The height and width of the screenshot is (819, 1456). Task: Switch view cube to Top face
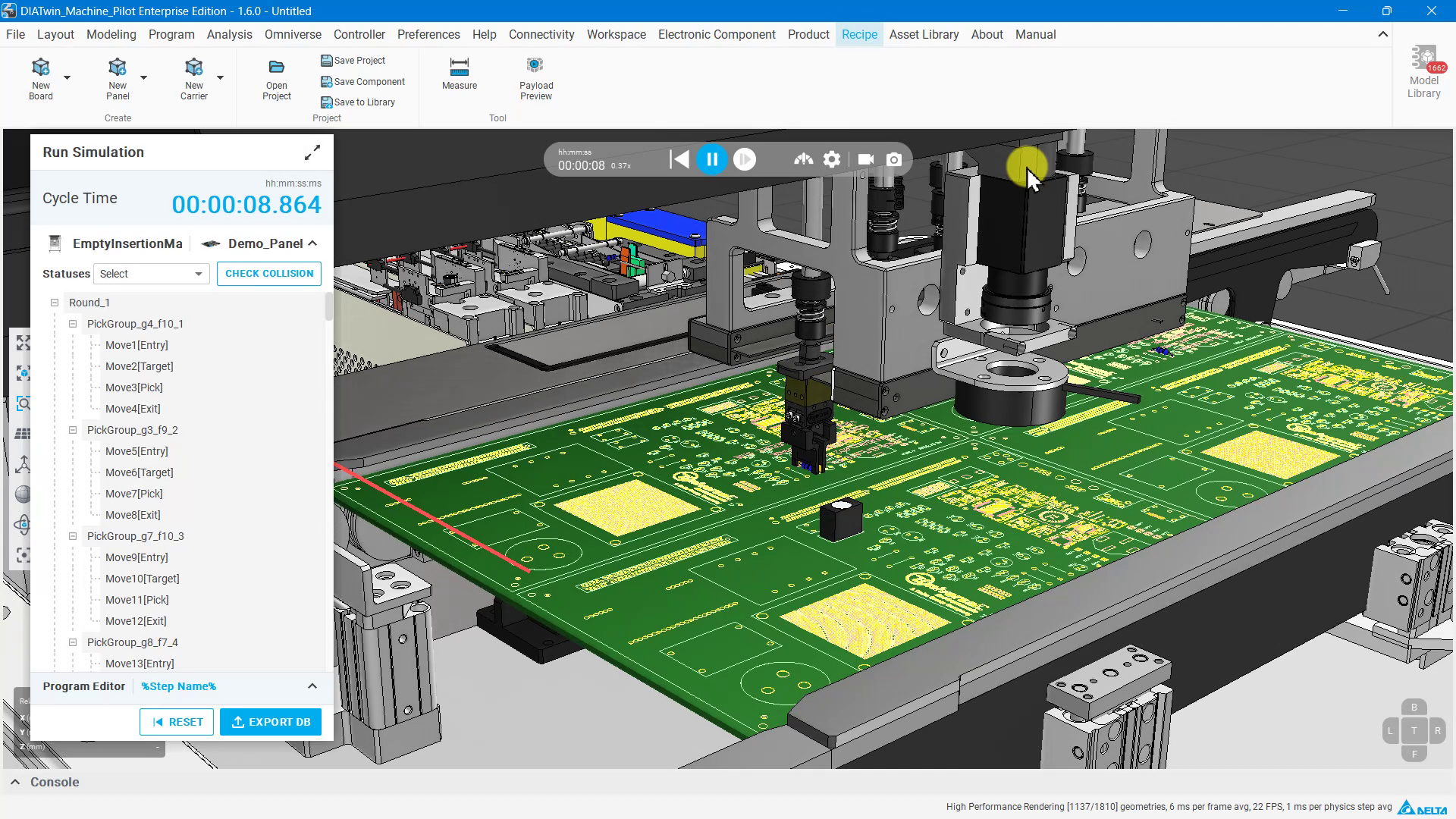(1414, 731)
